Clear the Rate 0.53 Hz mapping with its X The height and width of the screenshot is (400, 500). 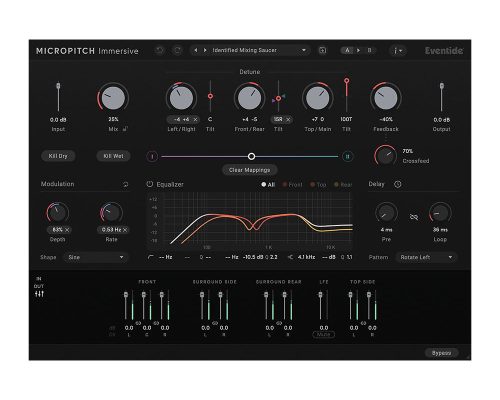(x=125, y=230)
